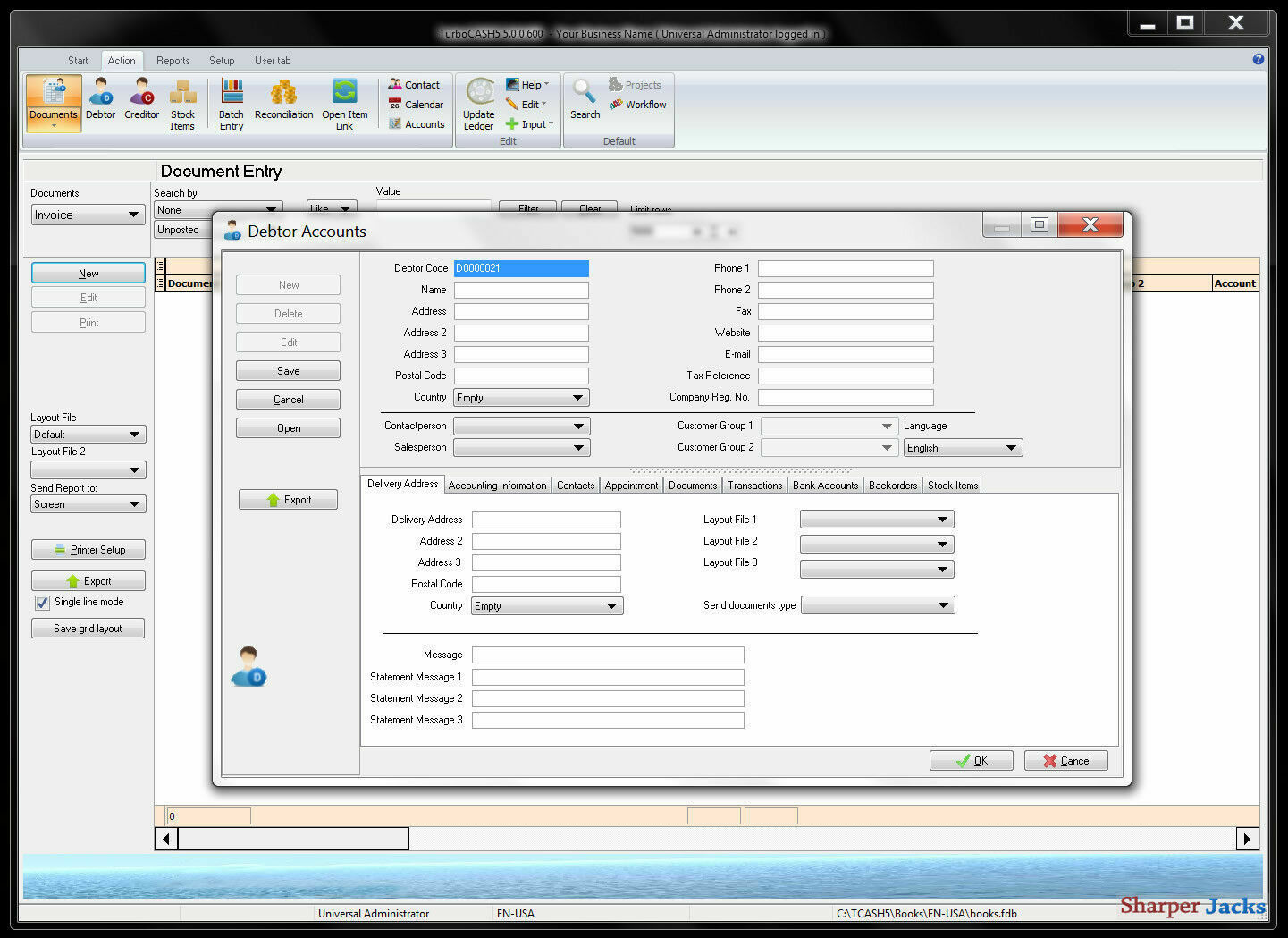Image resolution: width=1288 pixels, height=938 pixels.
Task: Open the Stock Items tab in the dialog
Action: 953,486
